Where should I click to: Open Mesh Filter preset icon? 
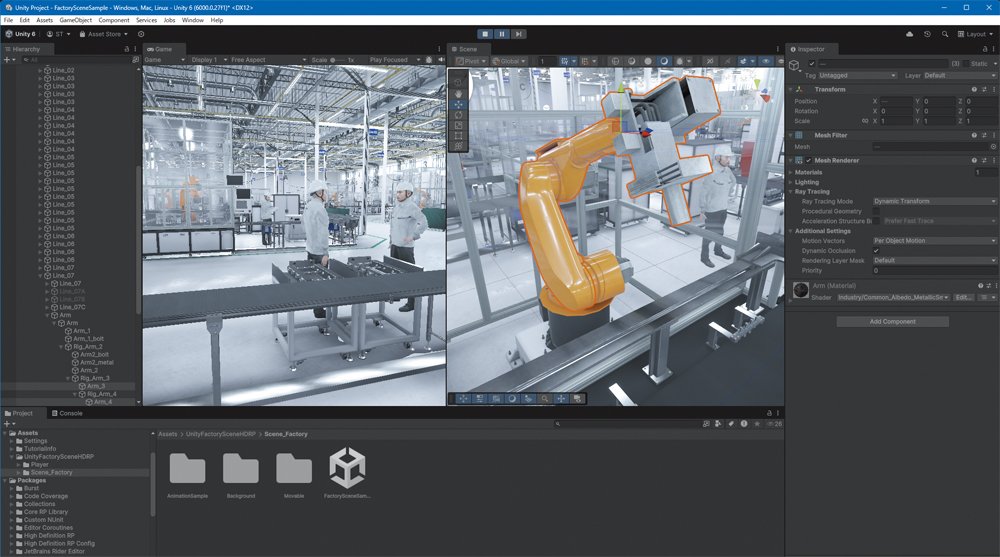pos(984,135)
